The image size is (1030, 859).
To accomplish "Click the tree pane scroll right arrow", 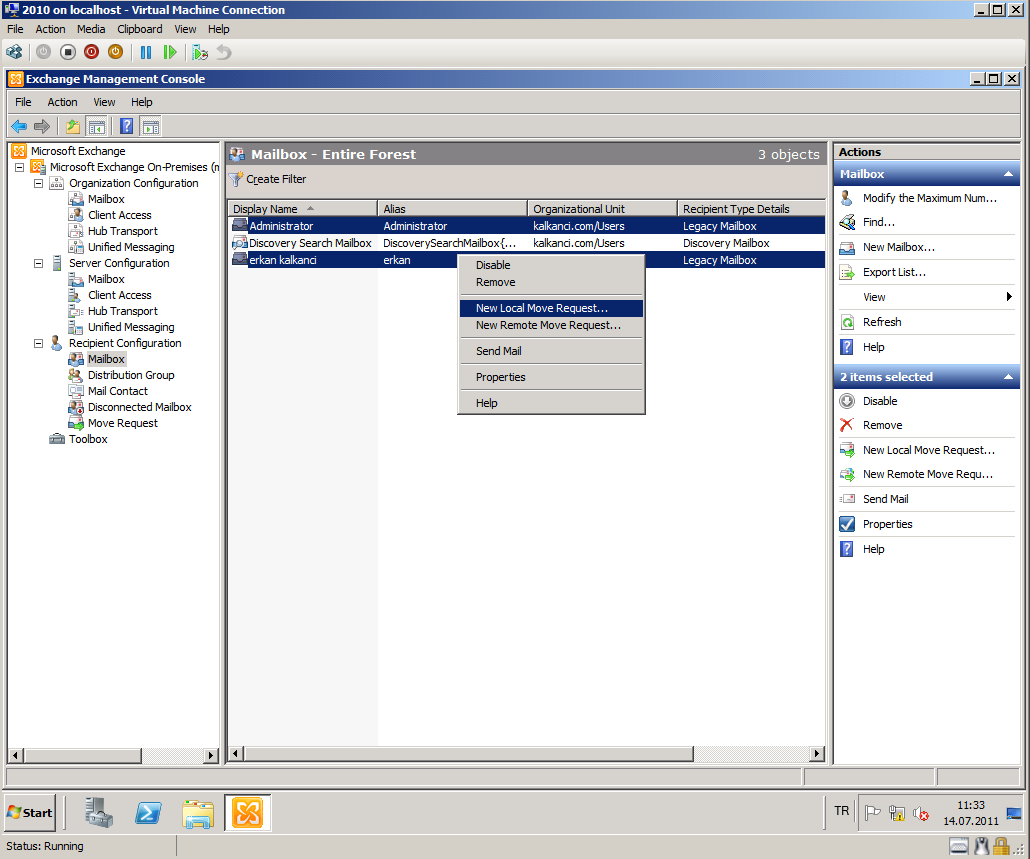I will [x=211, y=755].
